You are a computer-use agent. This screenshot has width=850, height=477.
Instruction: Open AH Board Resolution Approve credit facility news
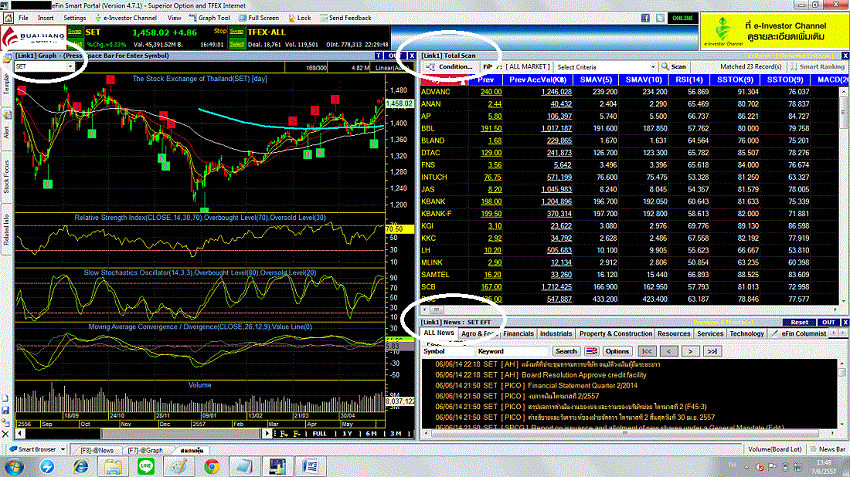[540, 375]
